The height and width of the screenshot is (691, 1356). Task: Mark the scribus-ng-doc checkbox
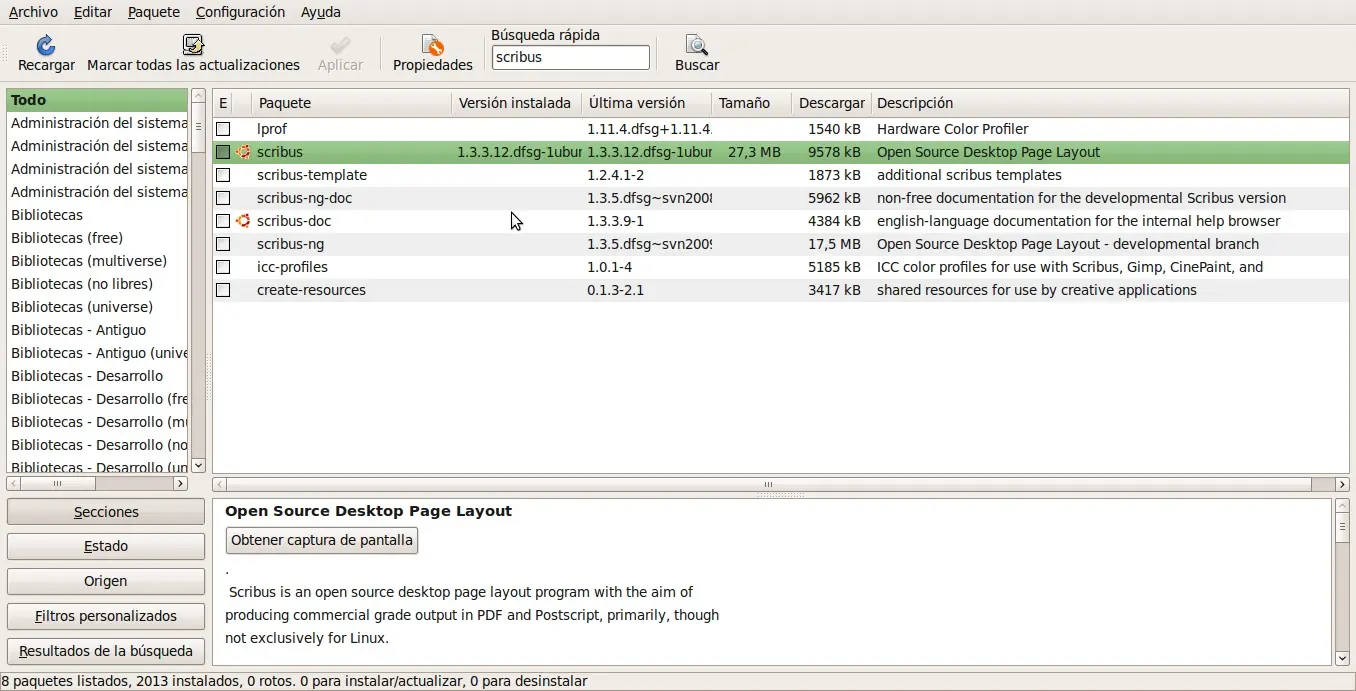(223, 198)
